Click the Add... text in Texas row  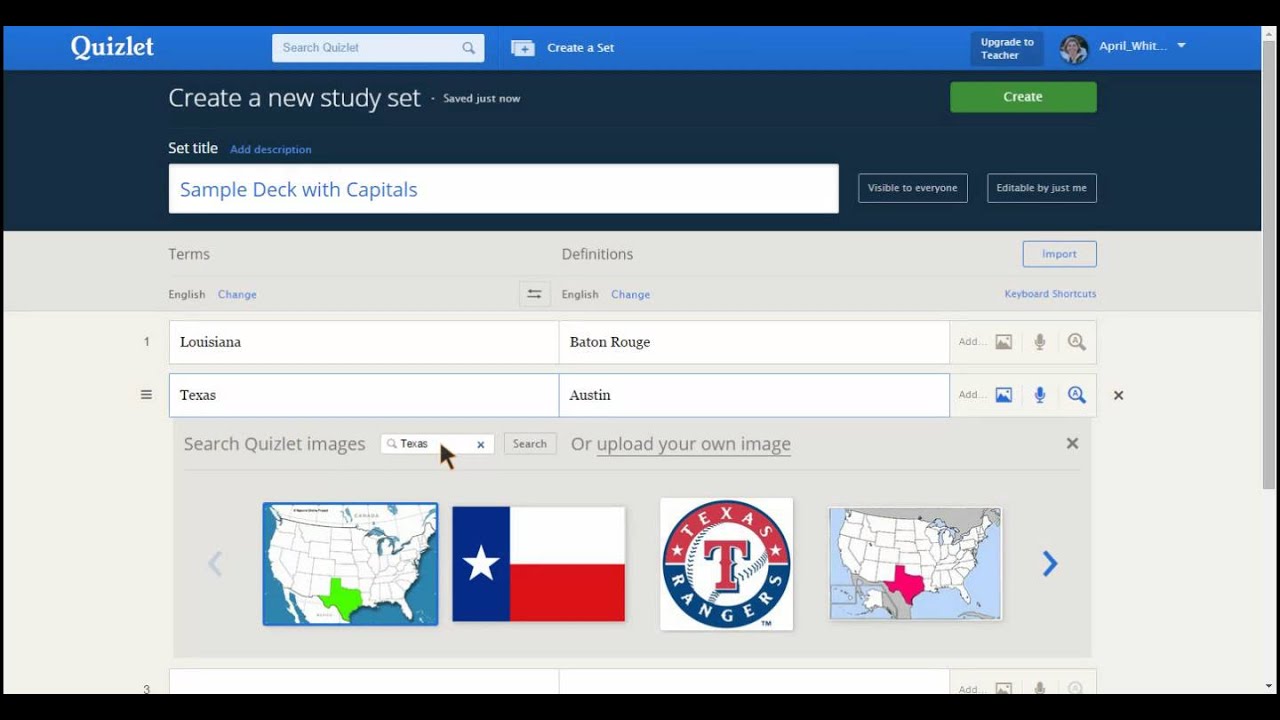pos(971,395)
